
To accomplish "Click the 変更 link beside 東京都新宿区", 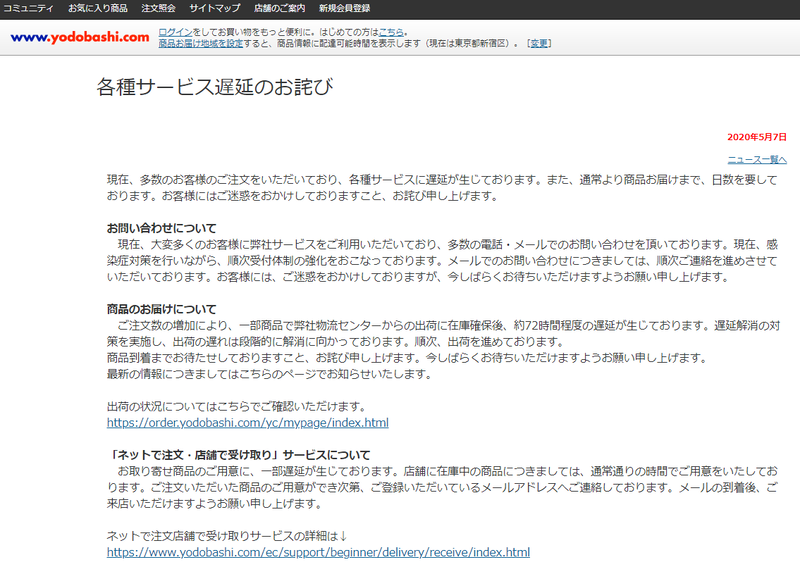I will coord(539,44).
